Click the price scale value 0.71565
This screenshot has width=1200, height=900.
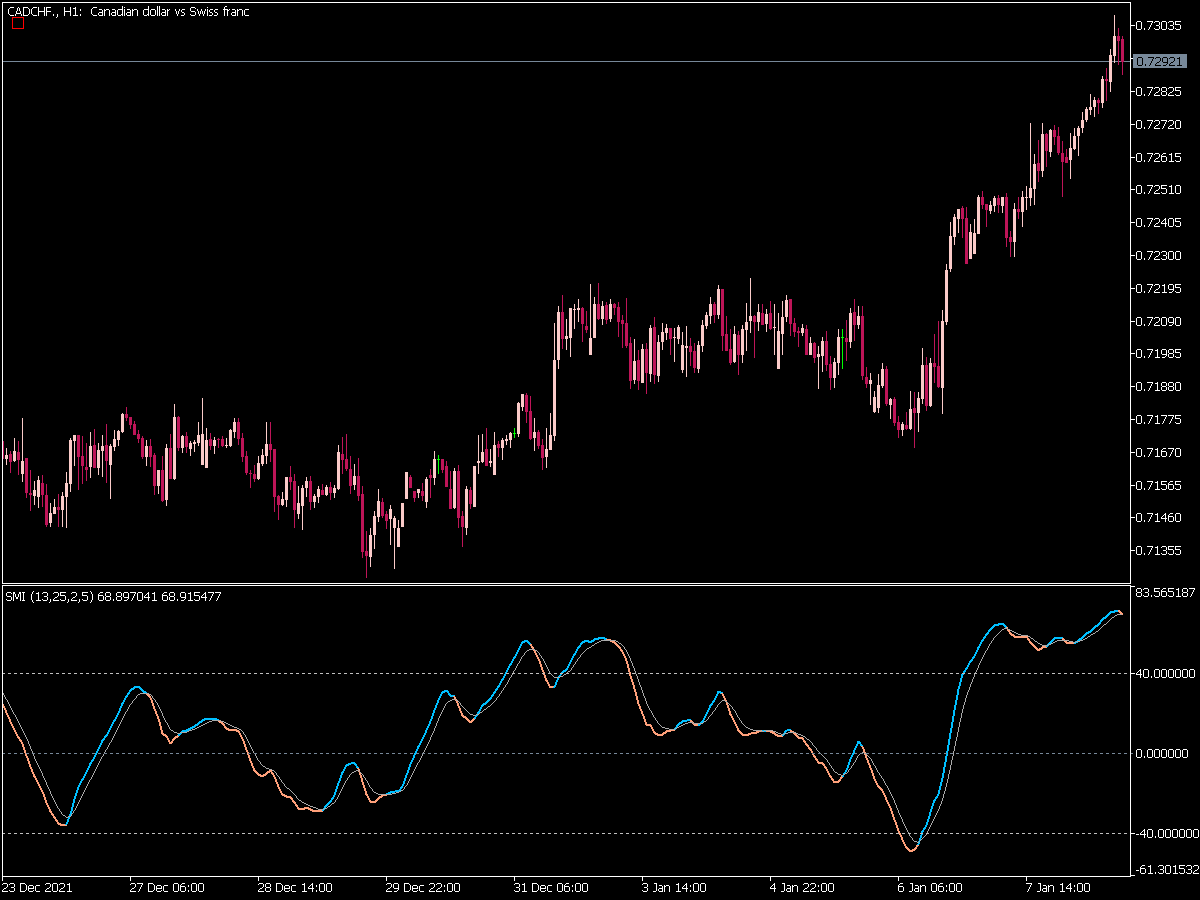(x=1161, y=485)
